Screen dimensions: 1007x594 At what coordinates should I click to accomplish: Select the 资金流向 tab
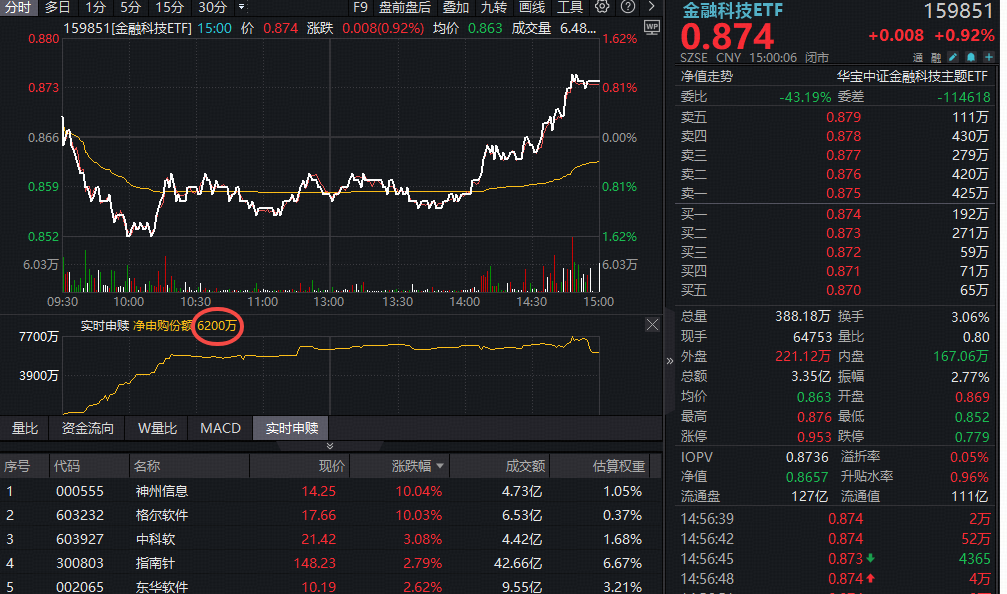(88, 428)
